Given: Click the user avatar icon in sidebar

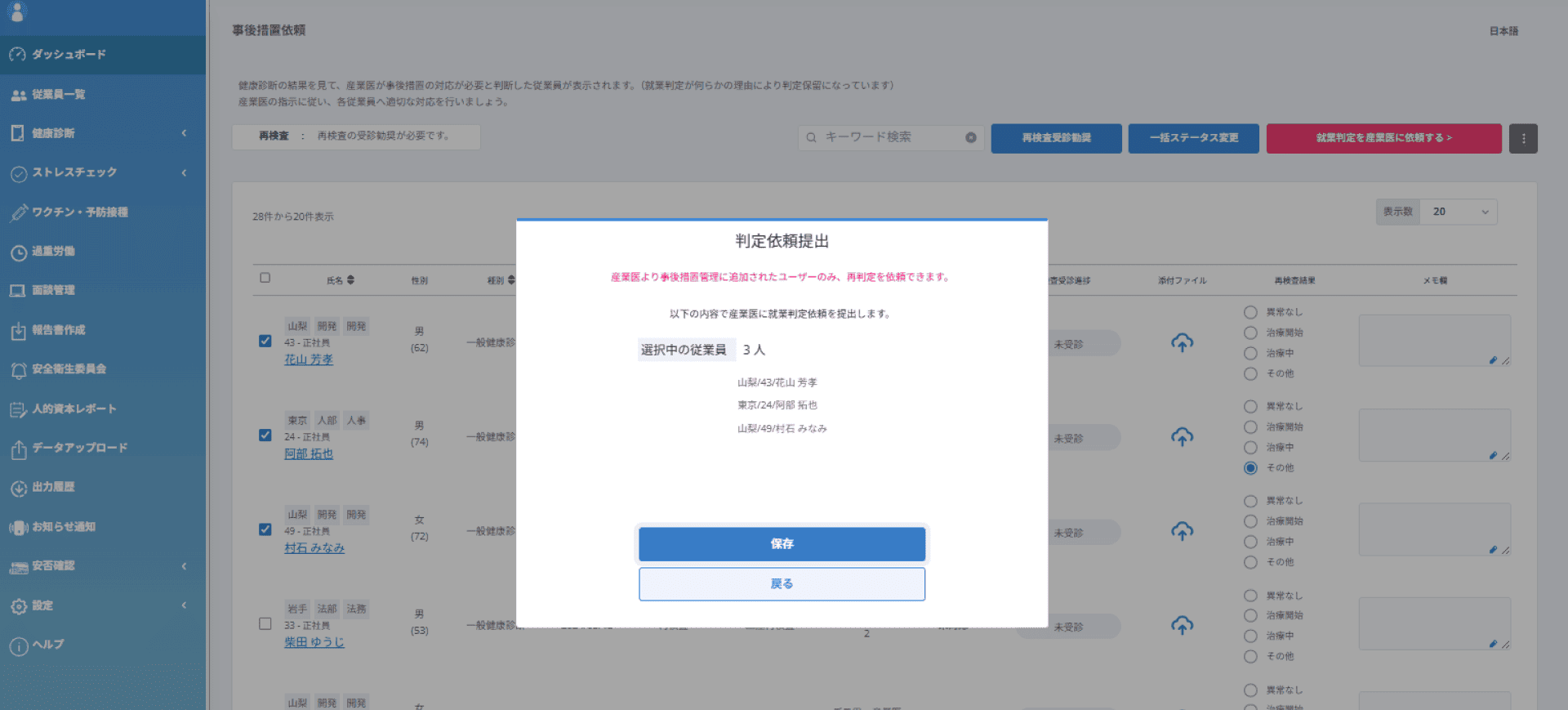Looking at the screenshot, I should pyautogui.click(x=17, y=11).
